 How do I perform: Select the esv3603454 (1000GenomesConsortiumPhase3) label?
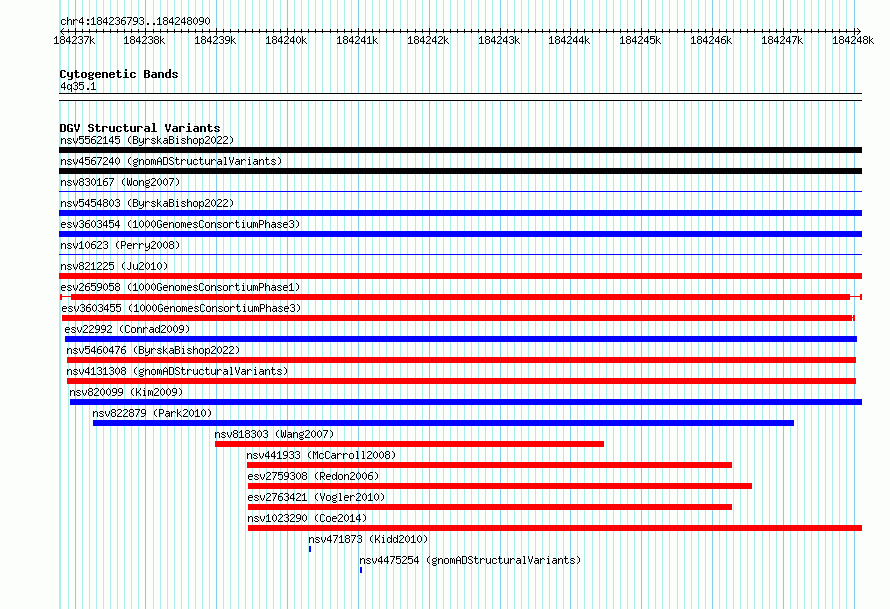(180, 224)
